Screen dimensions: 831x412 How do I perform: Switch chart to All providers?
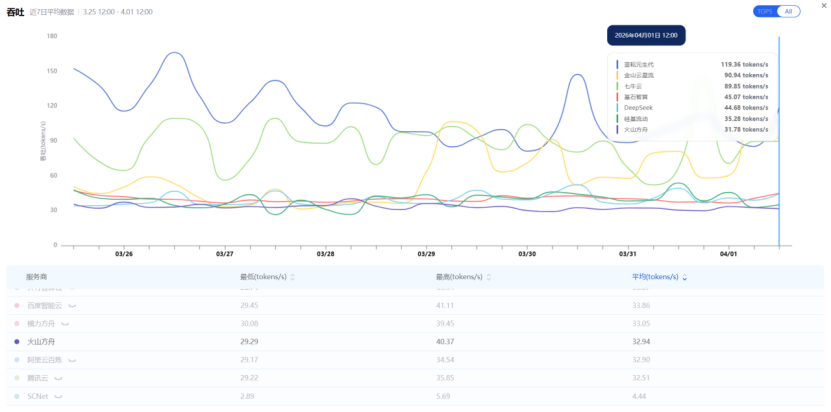click(x=789, y=11)
